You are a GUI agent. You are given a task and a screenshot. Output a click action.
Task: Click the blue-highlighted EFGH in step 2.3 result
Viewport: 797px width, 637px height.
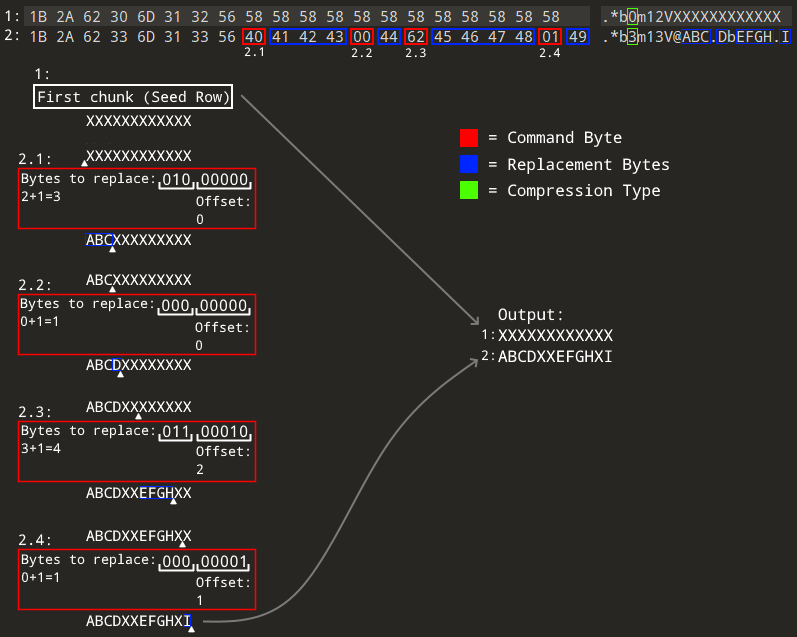coord(156,493)
